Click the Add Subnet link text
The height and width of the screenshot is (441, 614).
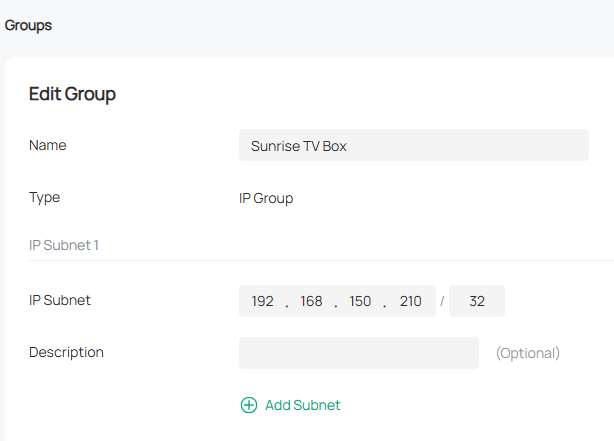(302, 405)
